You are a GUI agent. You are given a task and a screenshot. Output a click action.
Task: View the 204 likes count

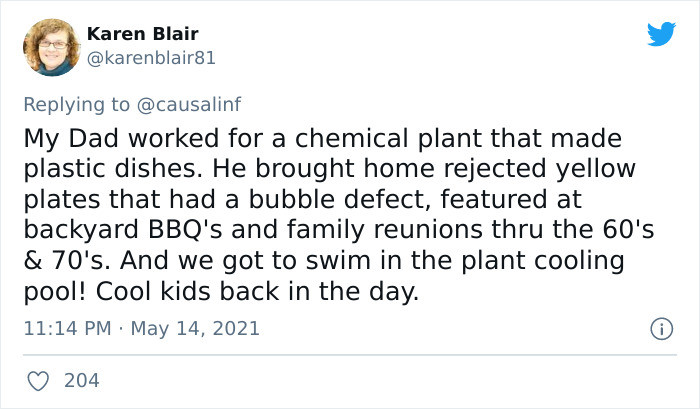(82, 381)
